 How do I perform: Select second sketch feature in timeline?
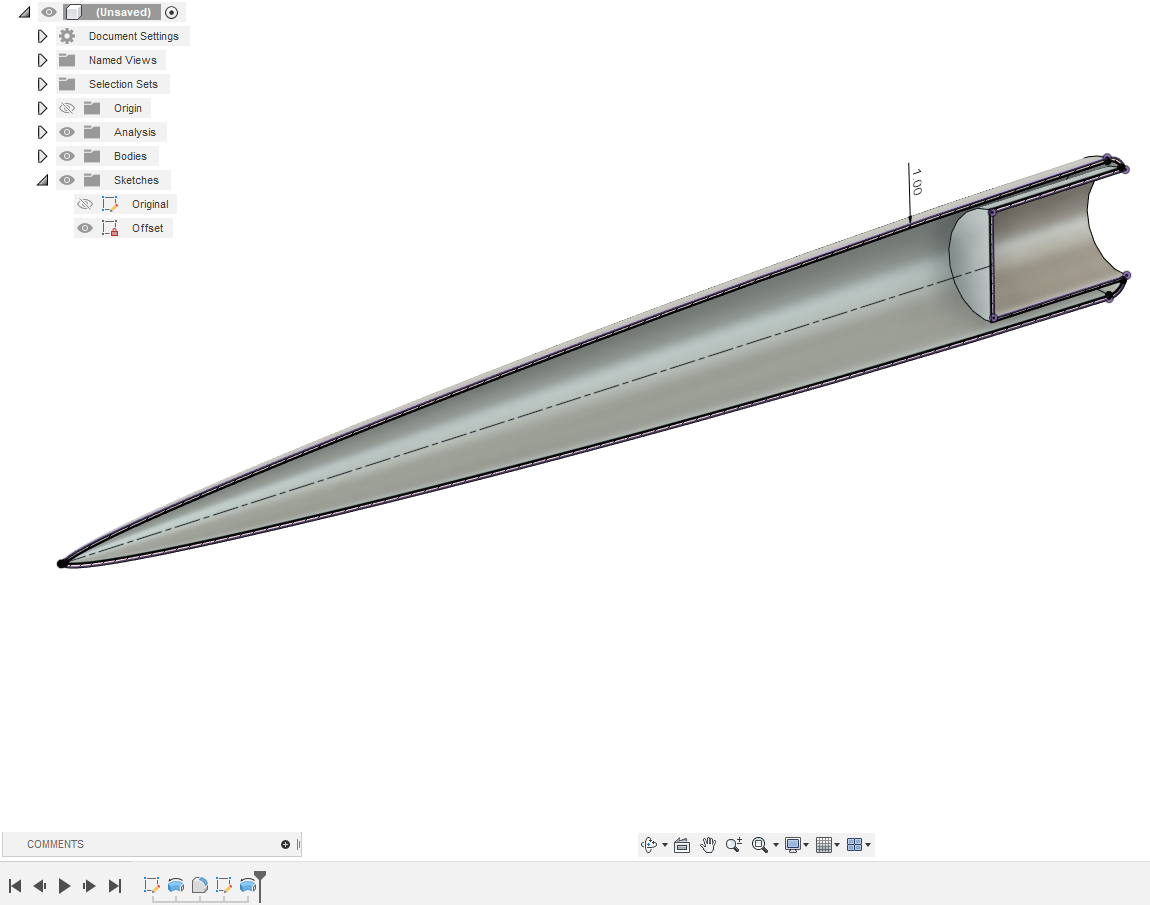pyautogui.click(x=224, y=885)
